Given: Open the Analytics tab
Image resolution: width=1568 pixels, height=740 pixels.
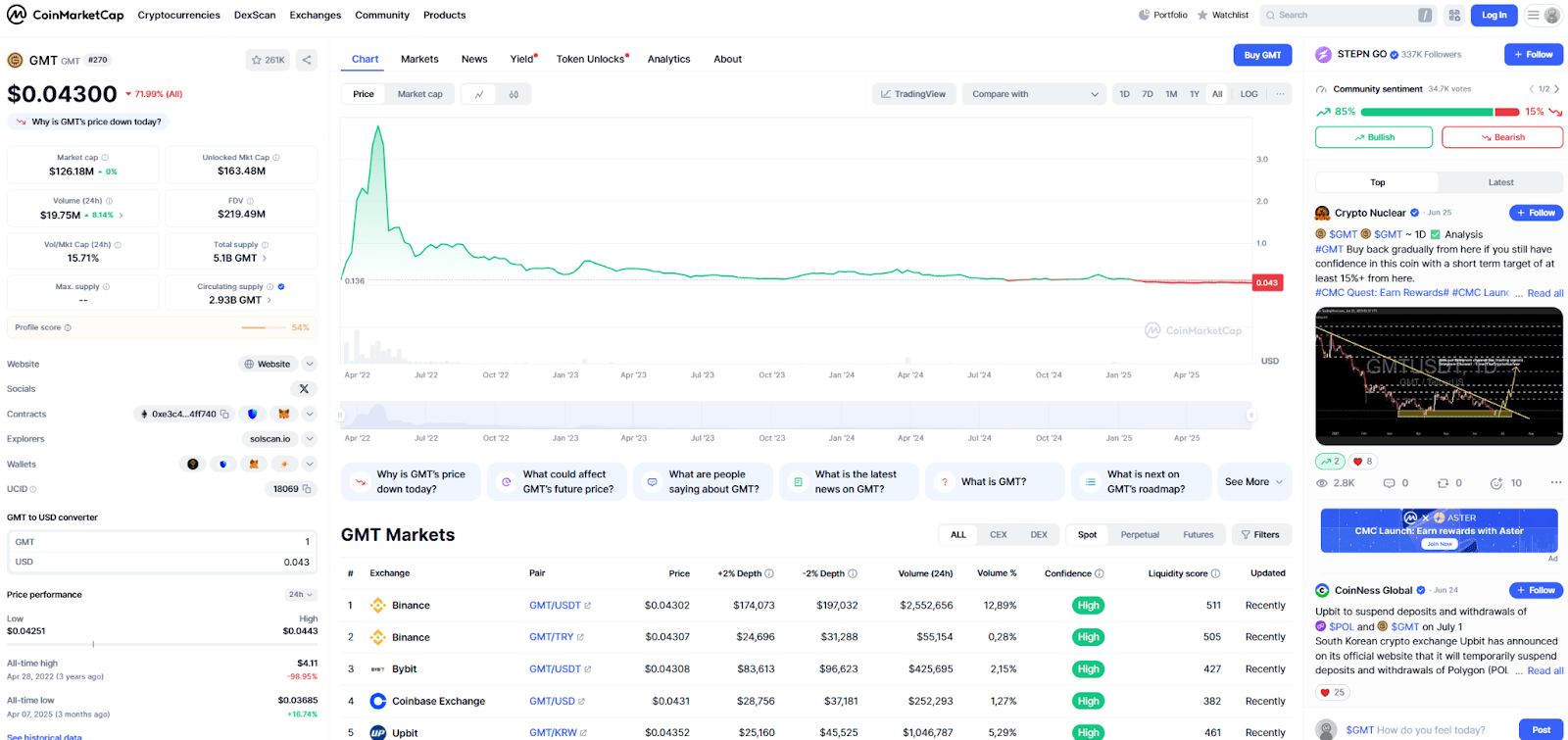Looking at the screenshot, I should tap(668, 59).
